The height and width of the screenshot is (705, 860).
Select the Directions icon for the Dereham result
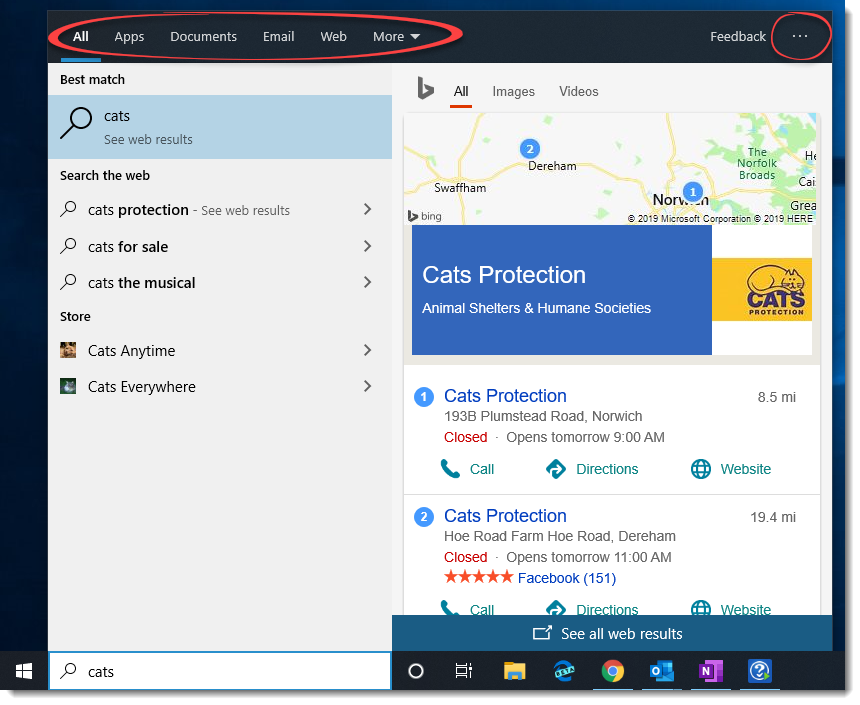pos(557,609)
